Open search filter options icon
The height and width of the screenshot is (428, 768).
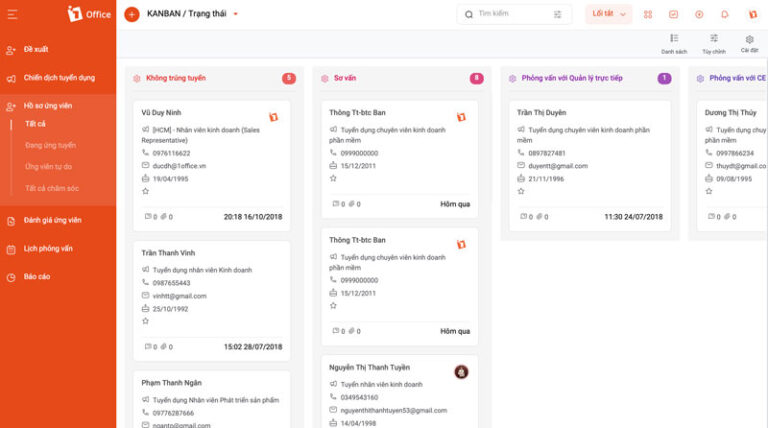point(557,14)
